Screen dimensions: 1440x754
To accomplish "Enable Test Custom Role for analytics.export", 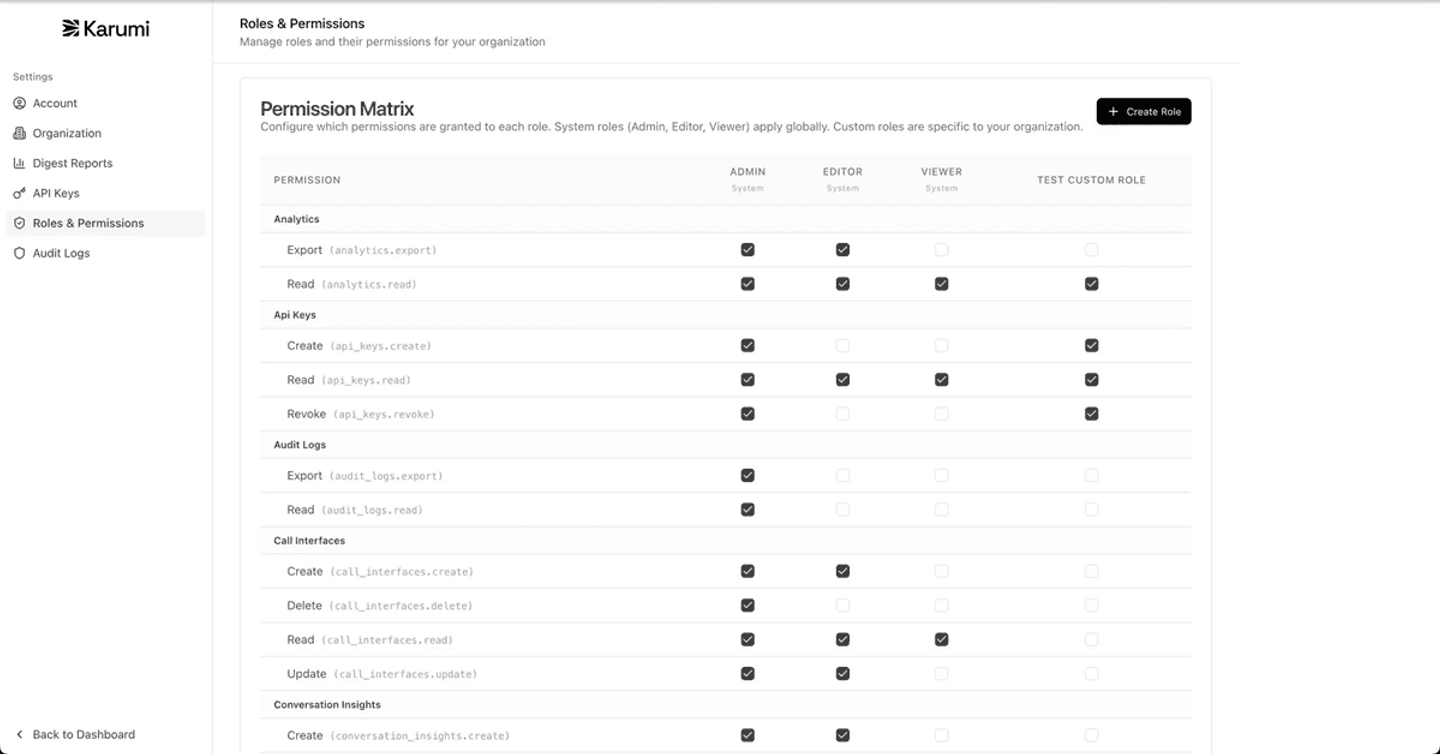I will [x=1091, y=250].
